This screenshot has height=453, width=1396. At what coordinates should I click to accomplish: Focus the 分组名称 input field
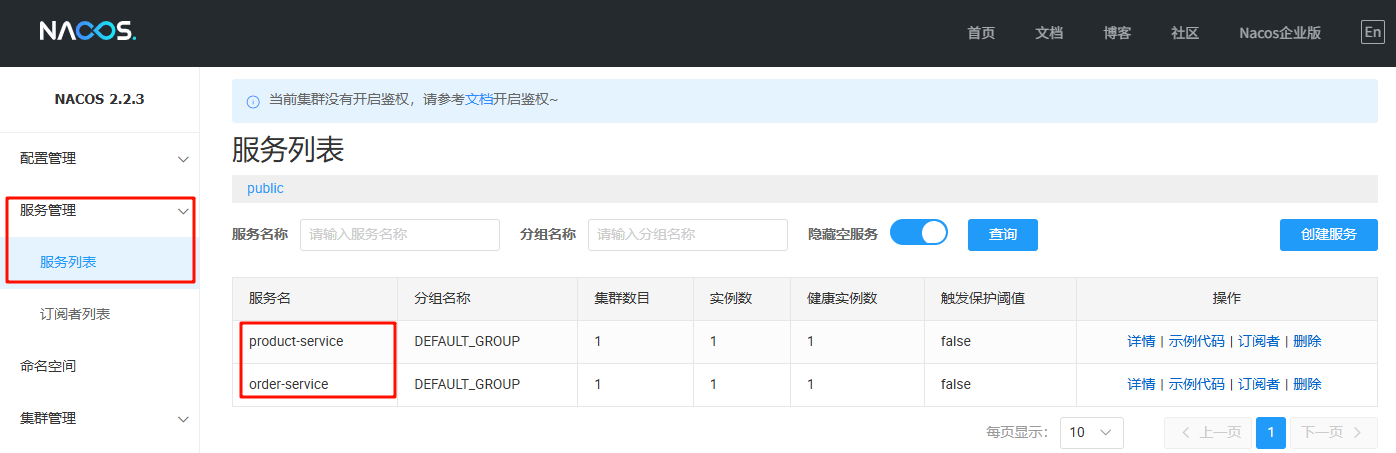[x=688, y=235]
